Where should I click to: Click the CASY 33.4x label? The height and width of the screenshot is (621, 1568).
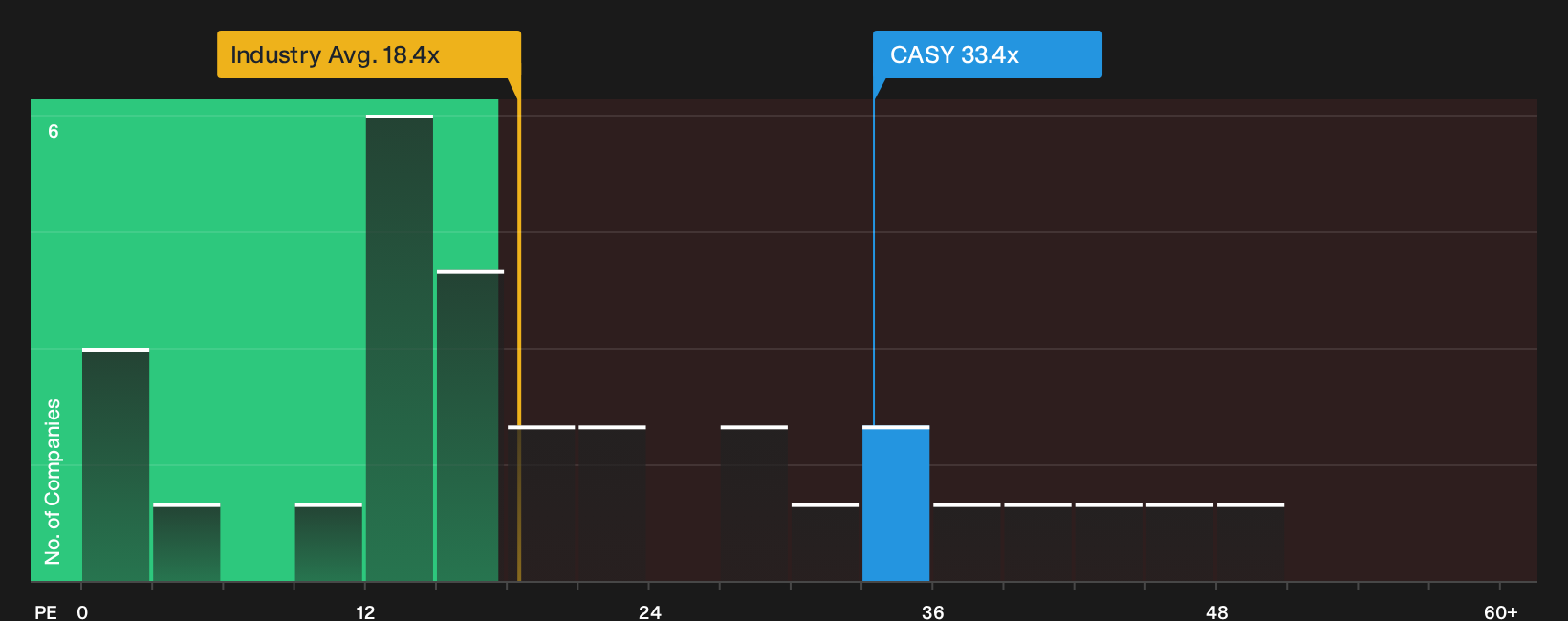click(987, 54)
